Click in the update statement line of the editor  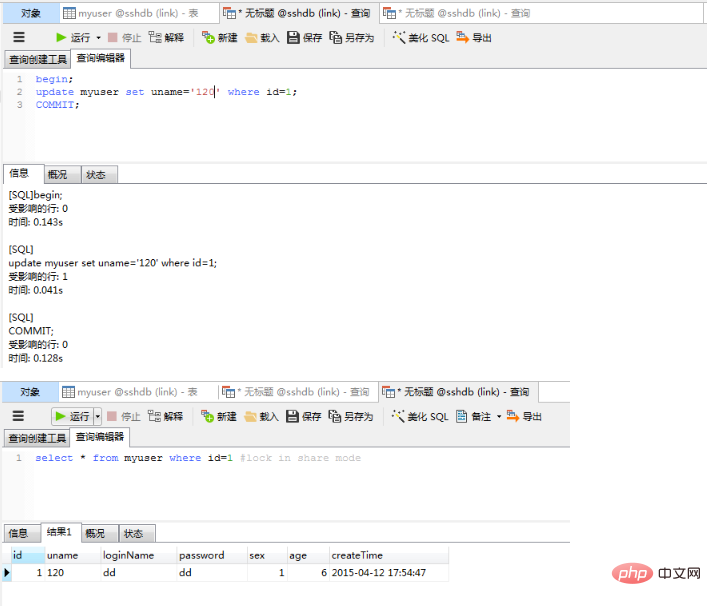coord(166,92)
